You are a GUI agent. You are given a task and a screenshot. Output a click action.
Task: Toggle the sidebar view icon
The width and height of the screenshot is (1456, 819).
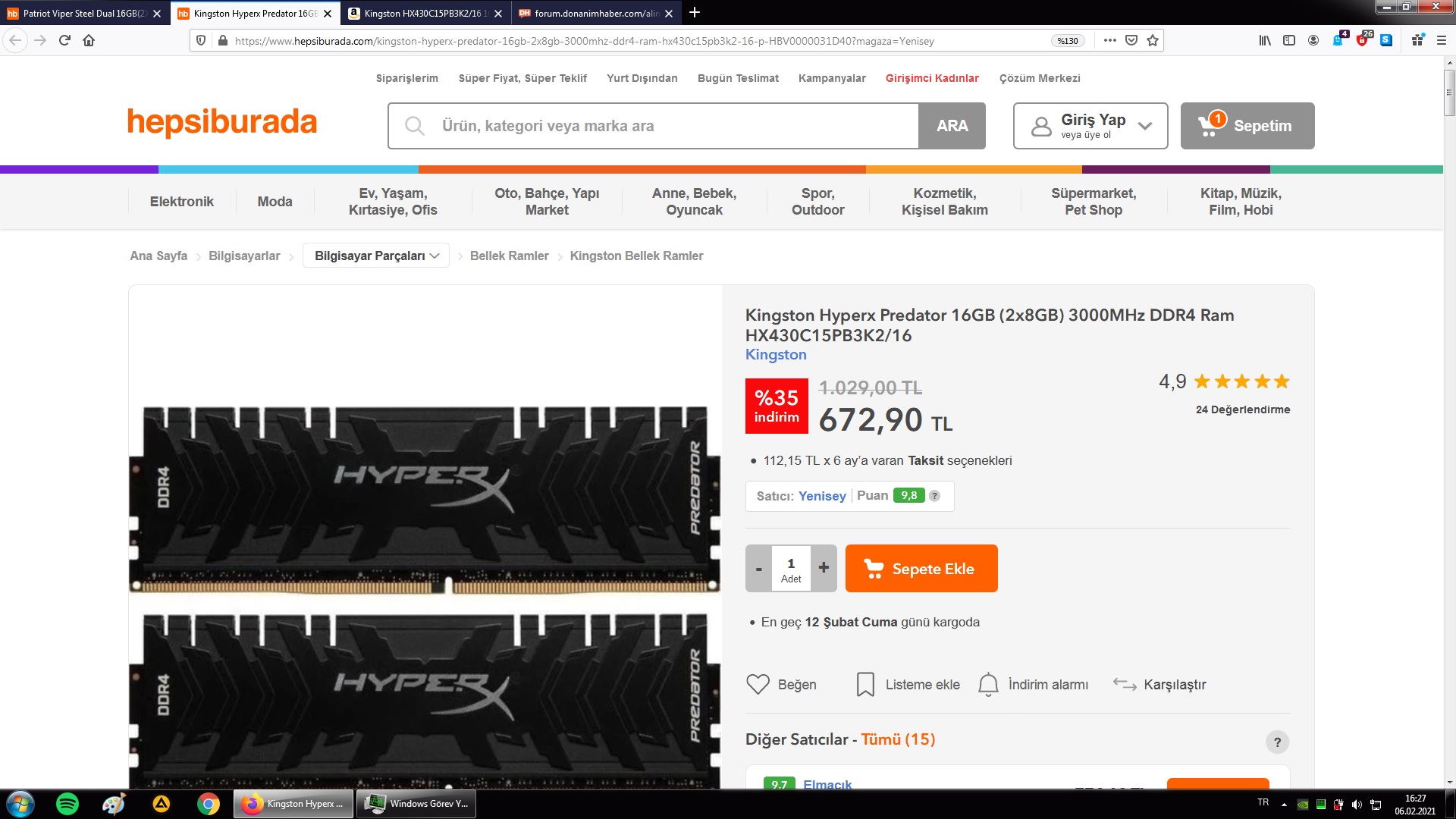point(1289,41)
